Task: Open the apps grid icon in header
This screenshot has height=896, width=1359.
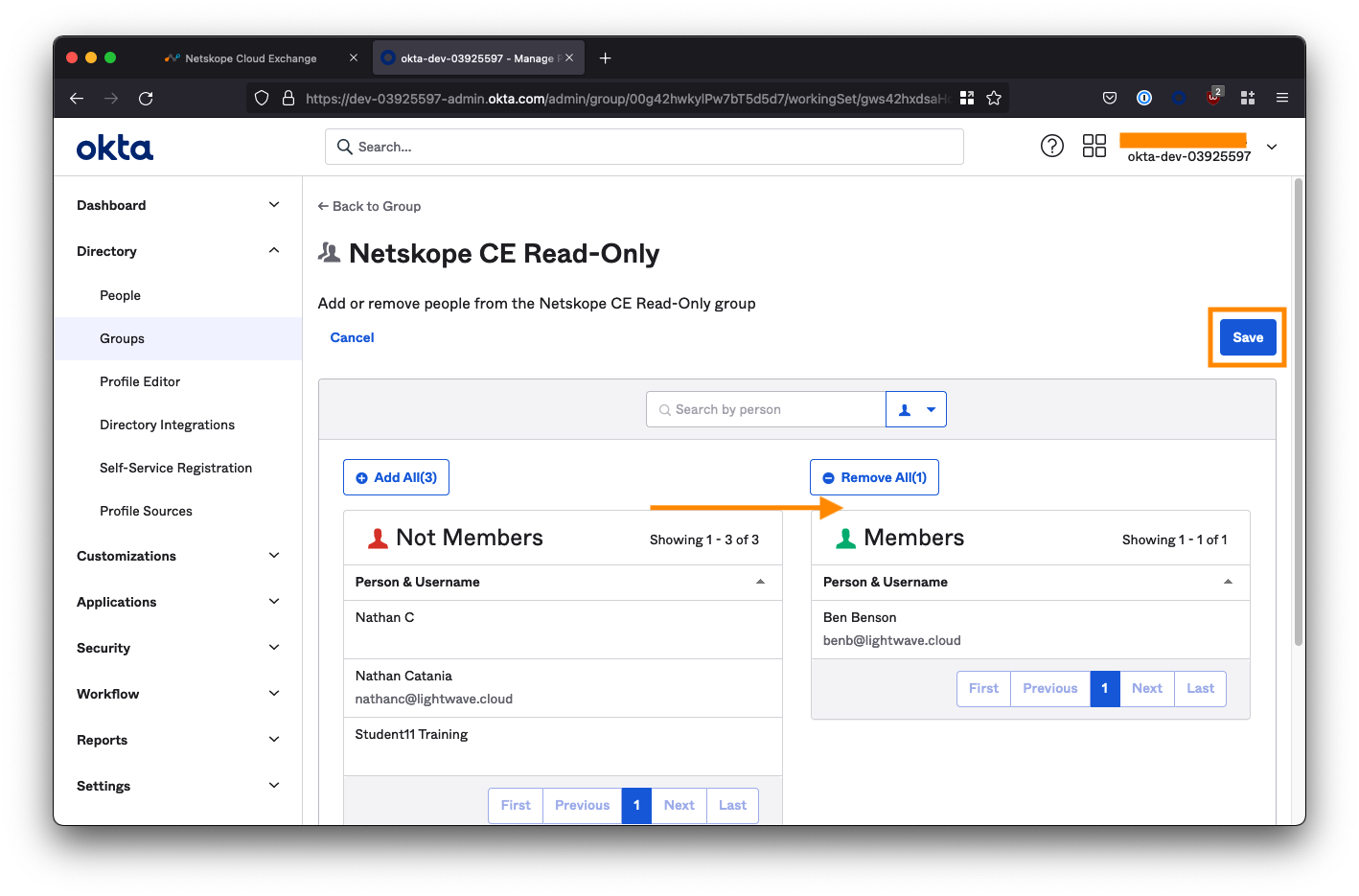Action: (x=1094, y=146)
